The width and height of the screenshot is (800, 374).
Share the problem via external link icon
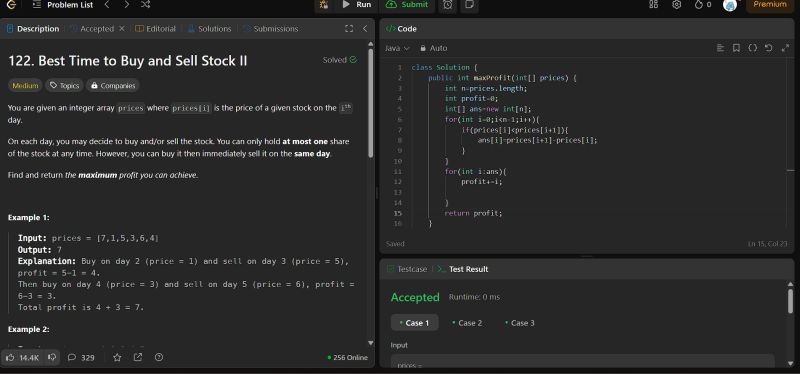coord(138,358)
